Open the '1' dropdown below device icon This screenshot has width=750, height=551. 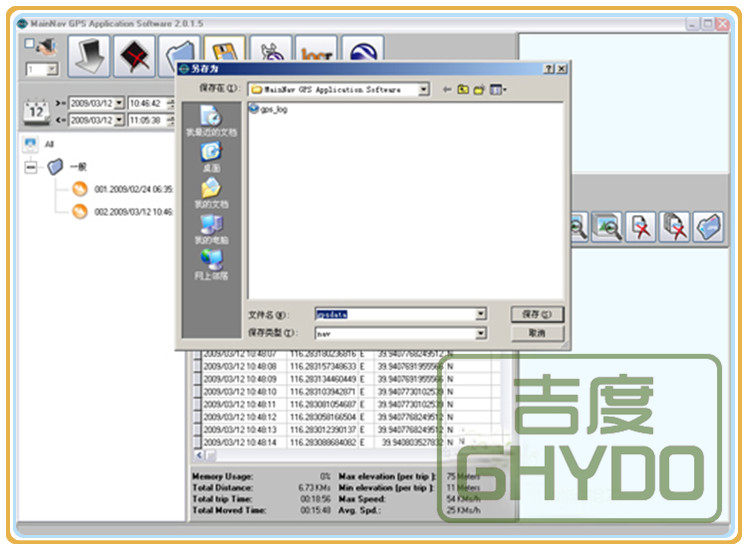[52, 70]
